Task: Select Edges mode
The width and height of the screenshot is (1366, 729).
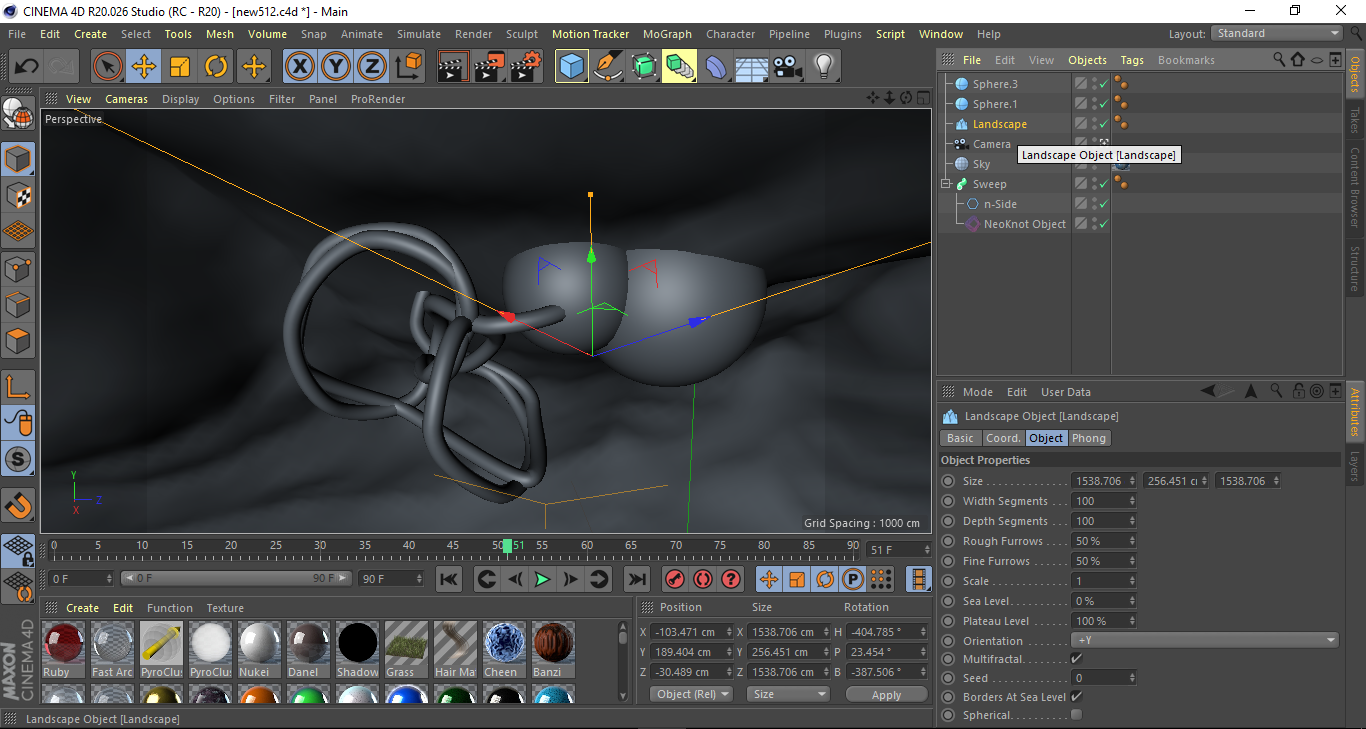Action: (x=18, y=304)
